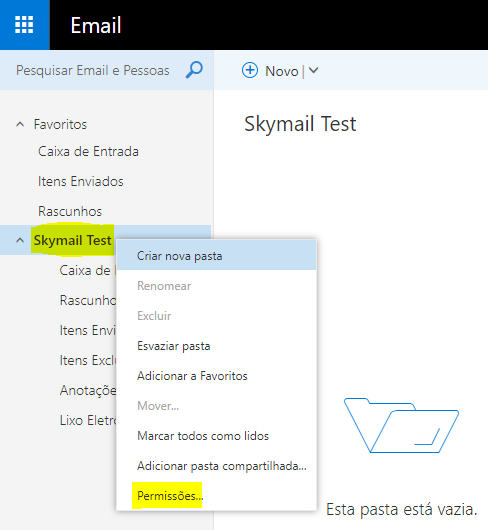Open Rascunhos under Favoritos
The height and width of the screenshot is (530, 488).
pos(70,211)
